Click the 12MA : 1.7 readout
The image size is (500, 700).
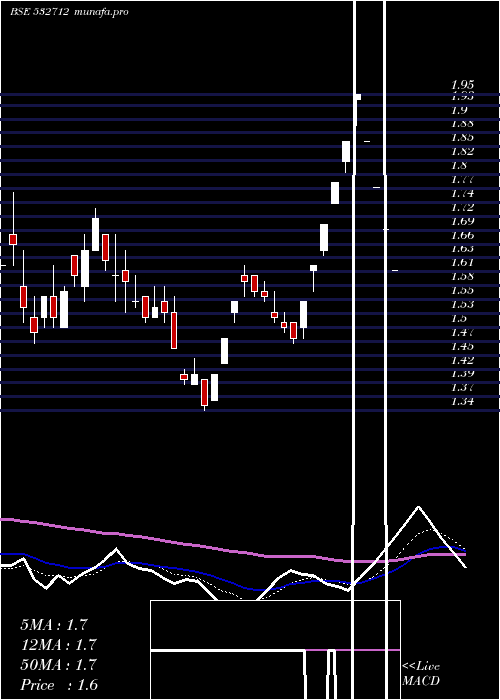pyautogui.click(x=58, y=645)
